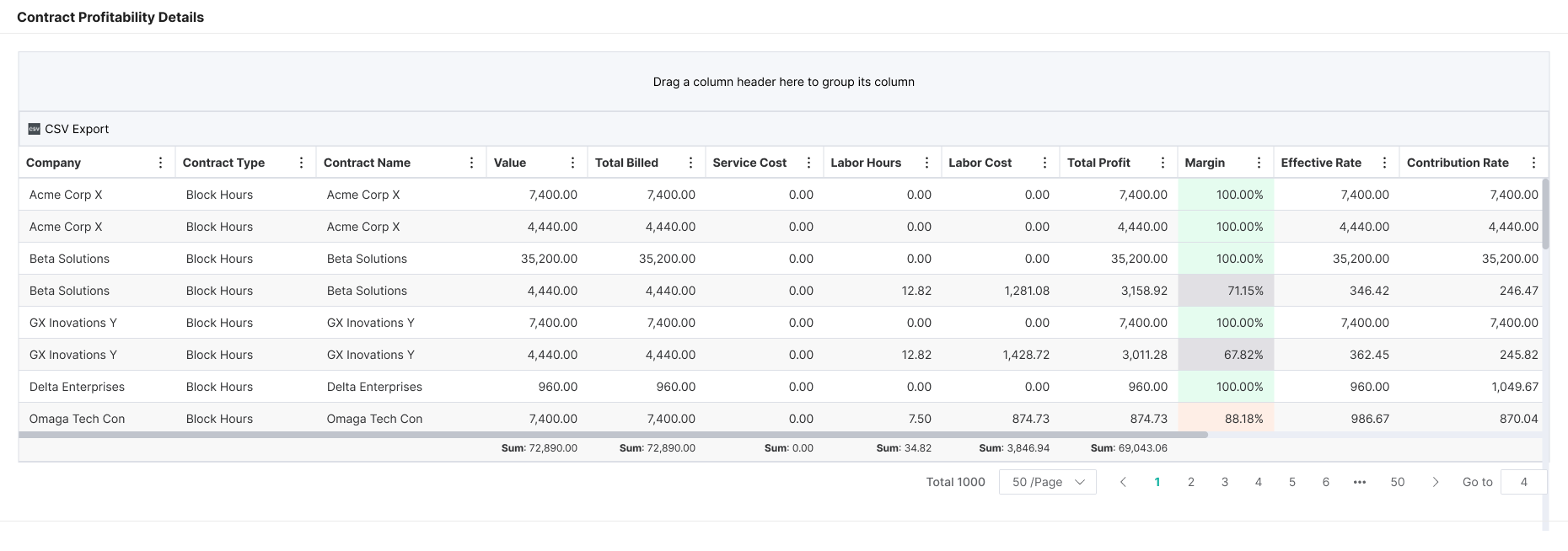Click the Sum: 3,846.94 labor cost footer
The width and height of the screenshot is (1568, 551).
1014,448
